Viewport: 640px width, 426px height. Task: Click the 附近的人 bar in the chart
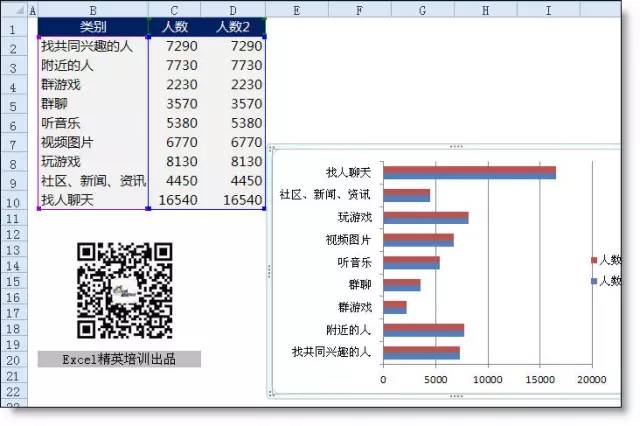[x=424, y=330]
